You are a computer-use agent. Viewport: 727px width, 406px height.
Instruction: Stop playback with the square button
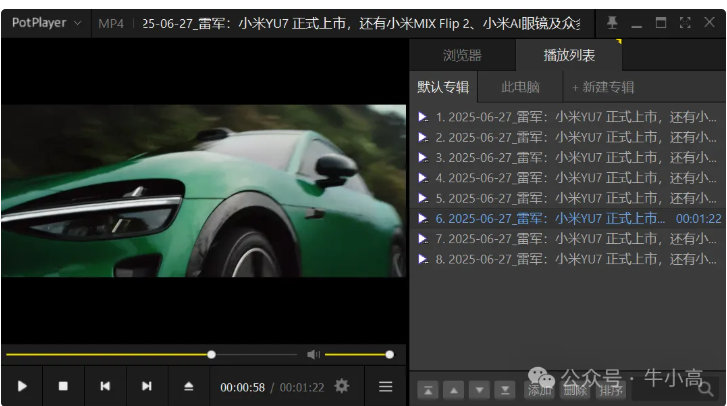coord(63,386)
